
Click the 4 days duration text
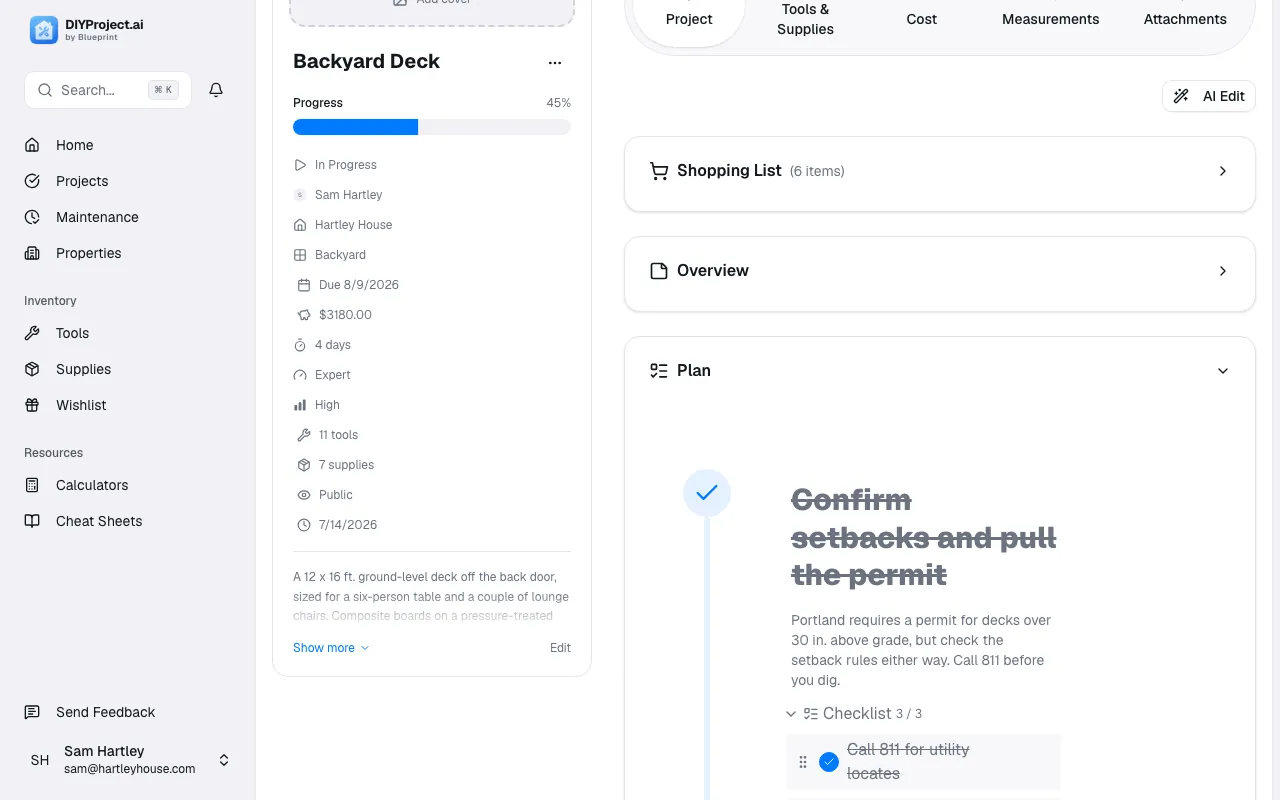click(x=333, y=345)
